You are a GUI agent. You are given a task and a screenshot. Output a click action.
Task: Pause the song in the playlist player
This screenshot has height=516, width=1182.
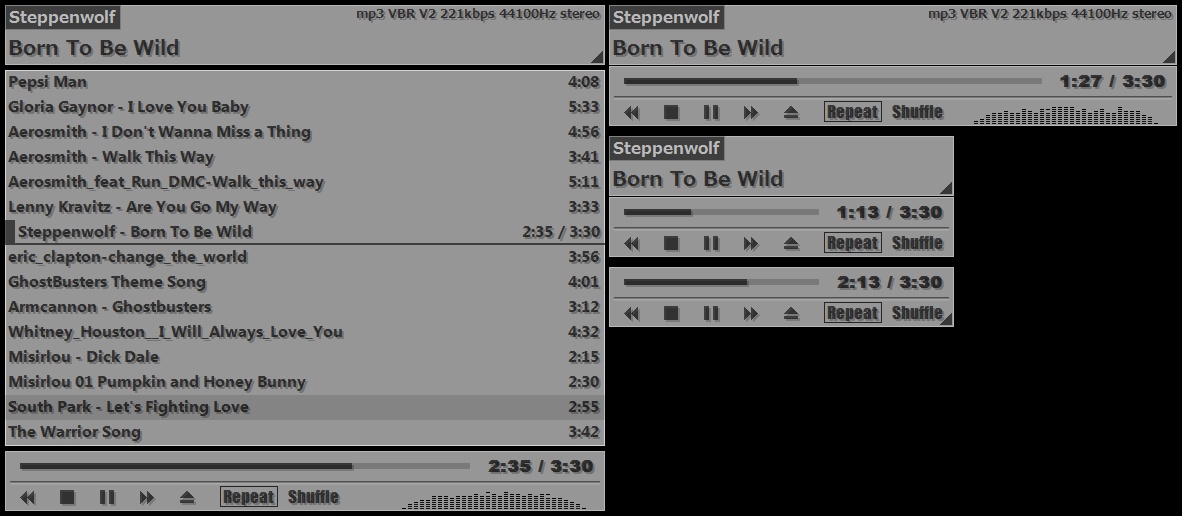[x=107, y=497]
